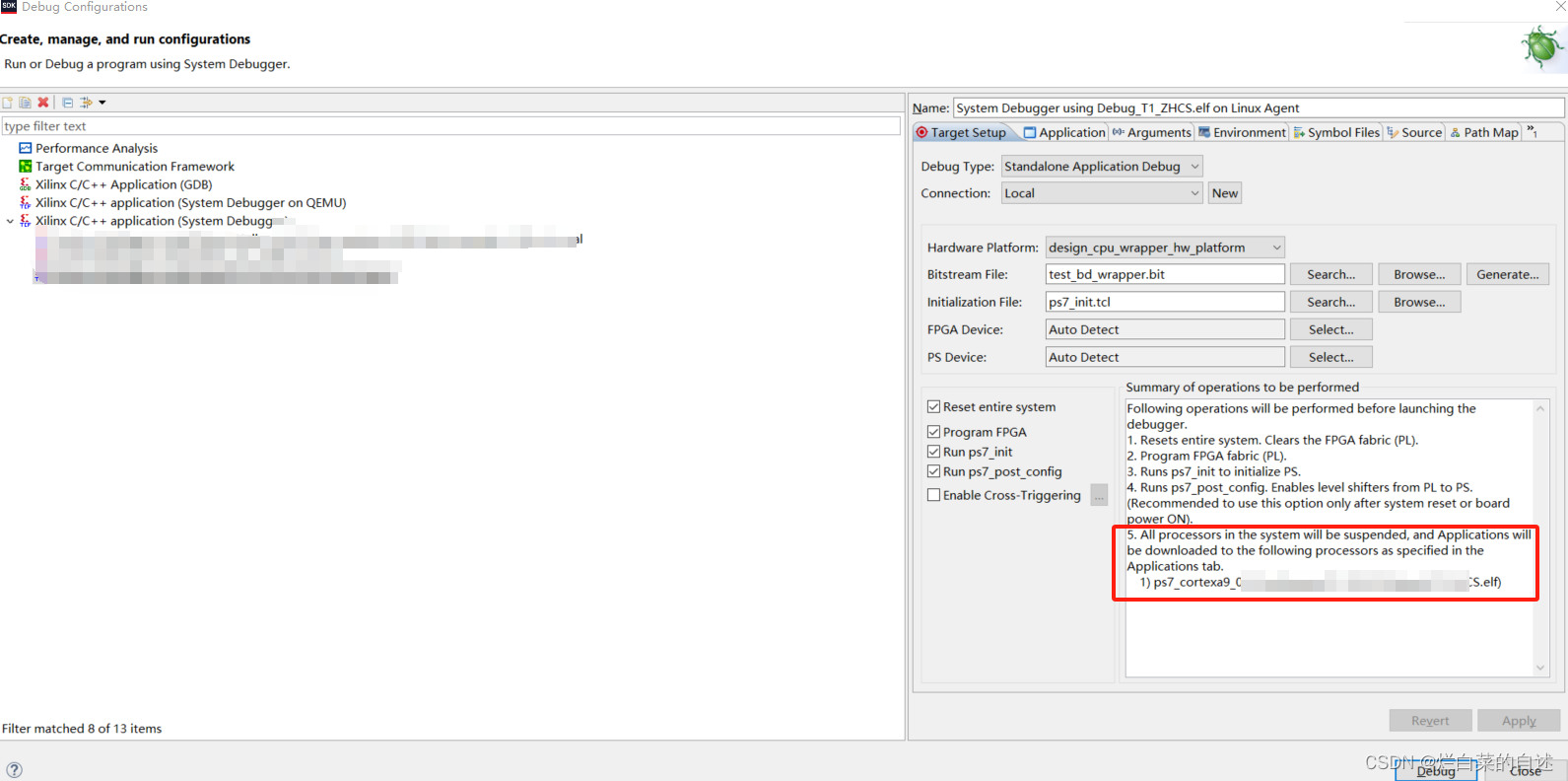Search for a Bitstream File

(1331, 274)
